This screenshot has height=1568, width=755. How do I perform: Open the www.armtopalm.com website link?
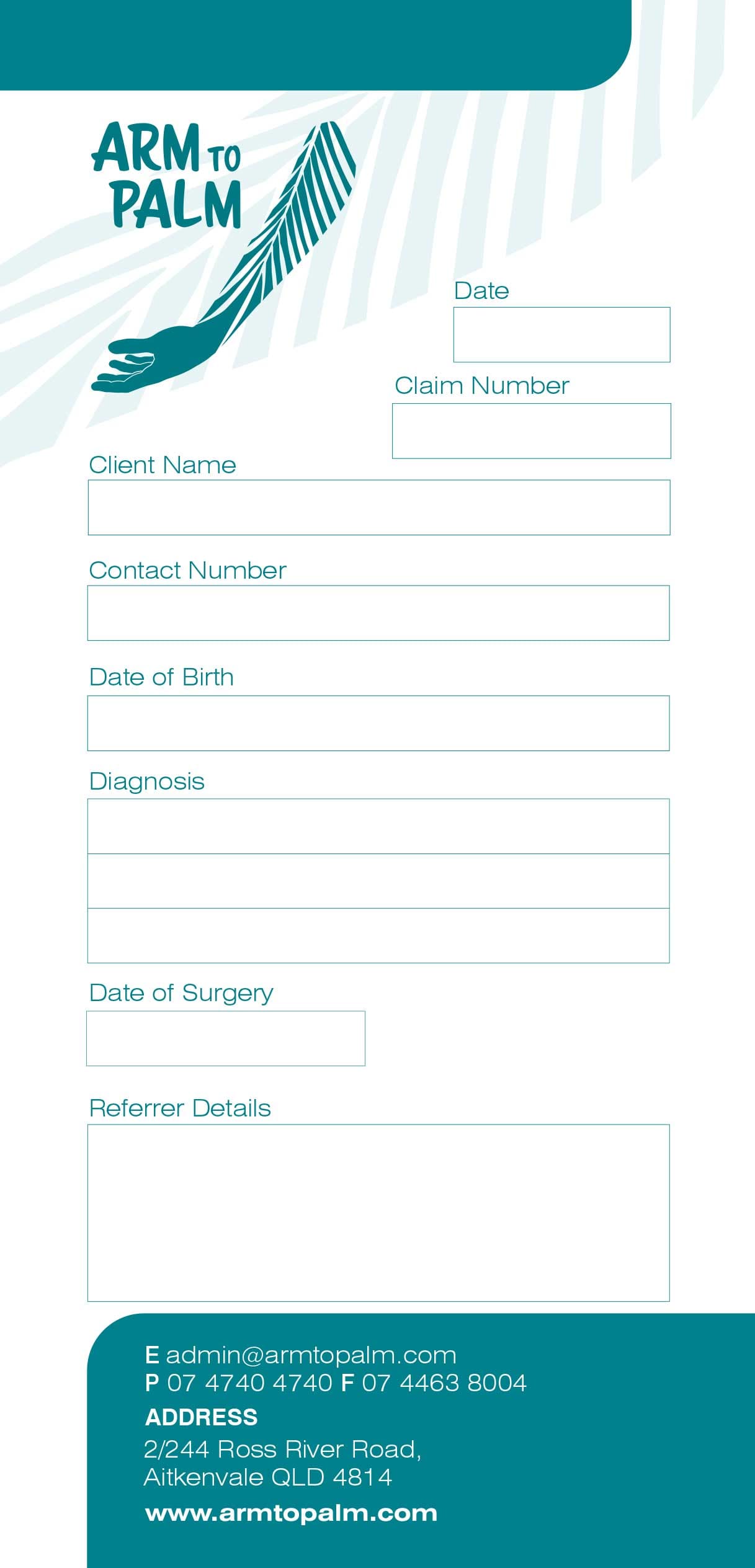click(x=291, y=1513)
